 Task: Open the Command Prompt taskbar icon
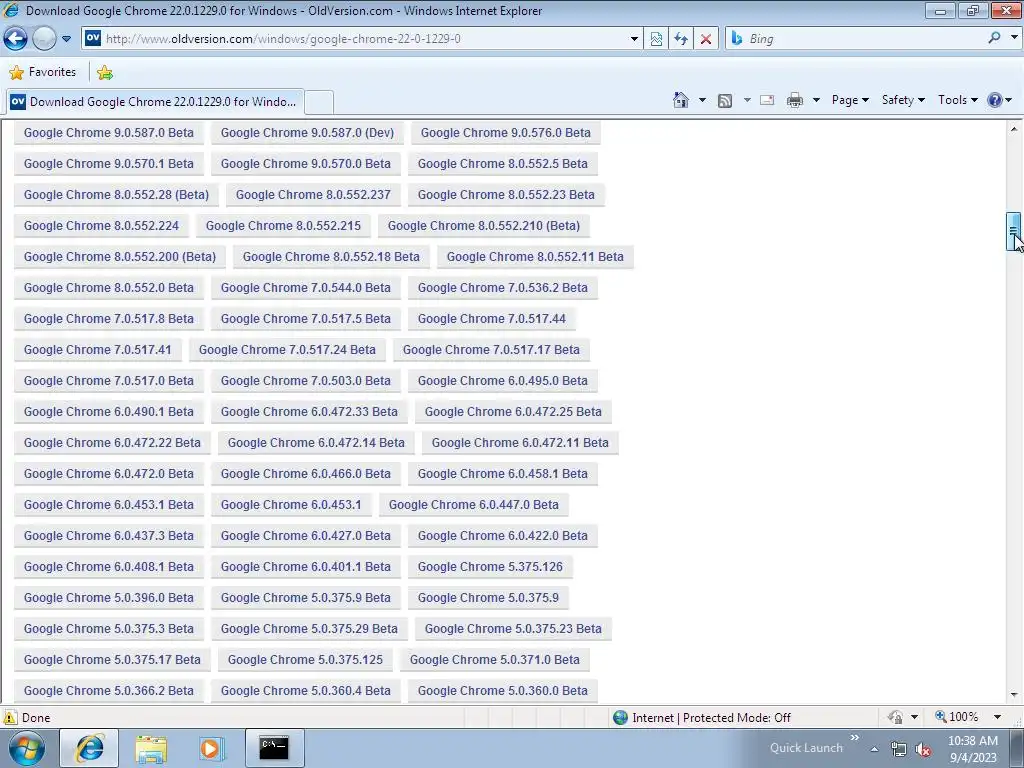274,748
